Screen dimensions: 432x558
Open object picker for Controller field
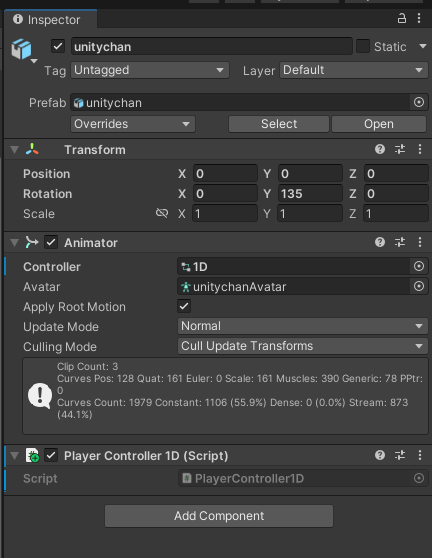(419, 266)
